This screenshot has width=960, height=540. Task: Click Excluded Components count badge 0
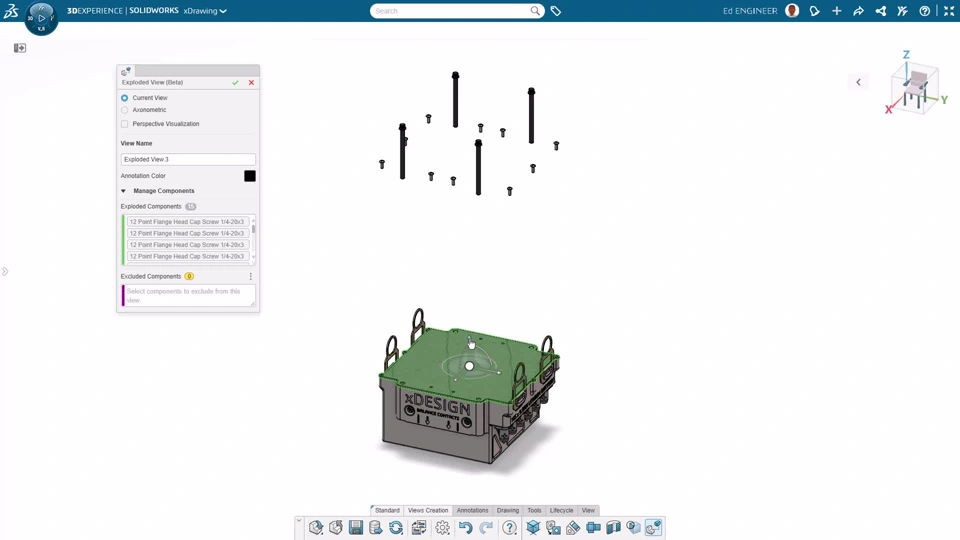tap(189, 277)
